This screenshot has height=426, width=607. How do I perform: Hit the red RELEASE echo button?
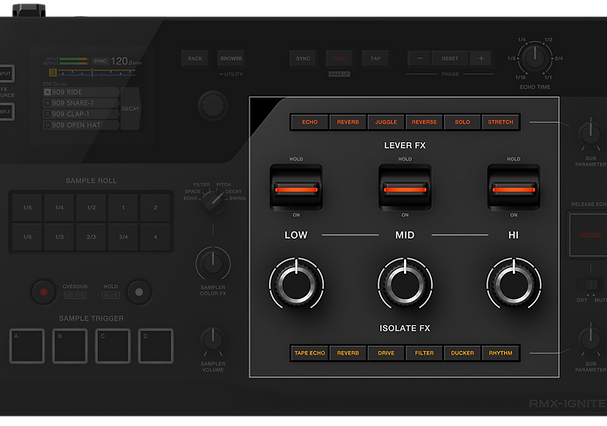[588, 235]
